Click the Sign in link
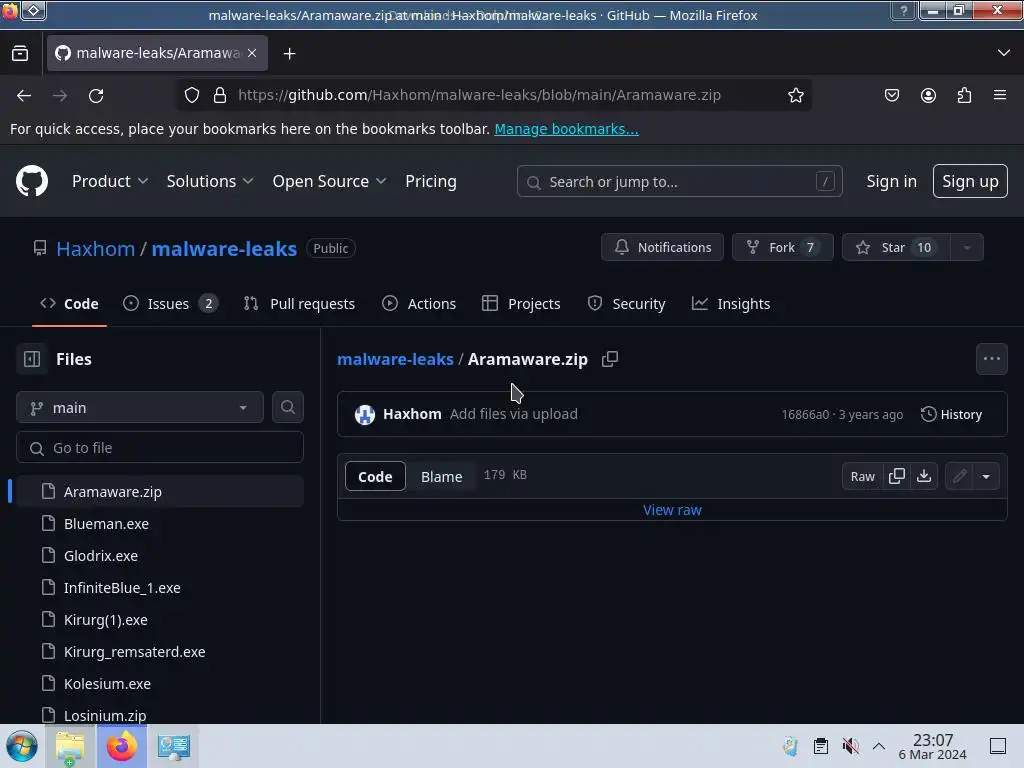 tap(891, 181)
